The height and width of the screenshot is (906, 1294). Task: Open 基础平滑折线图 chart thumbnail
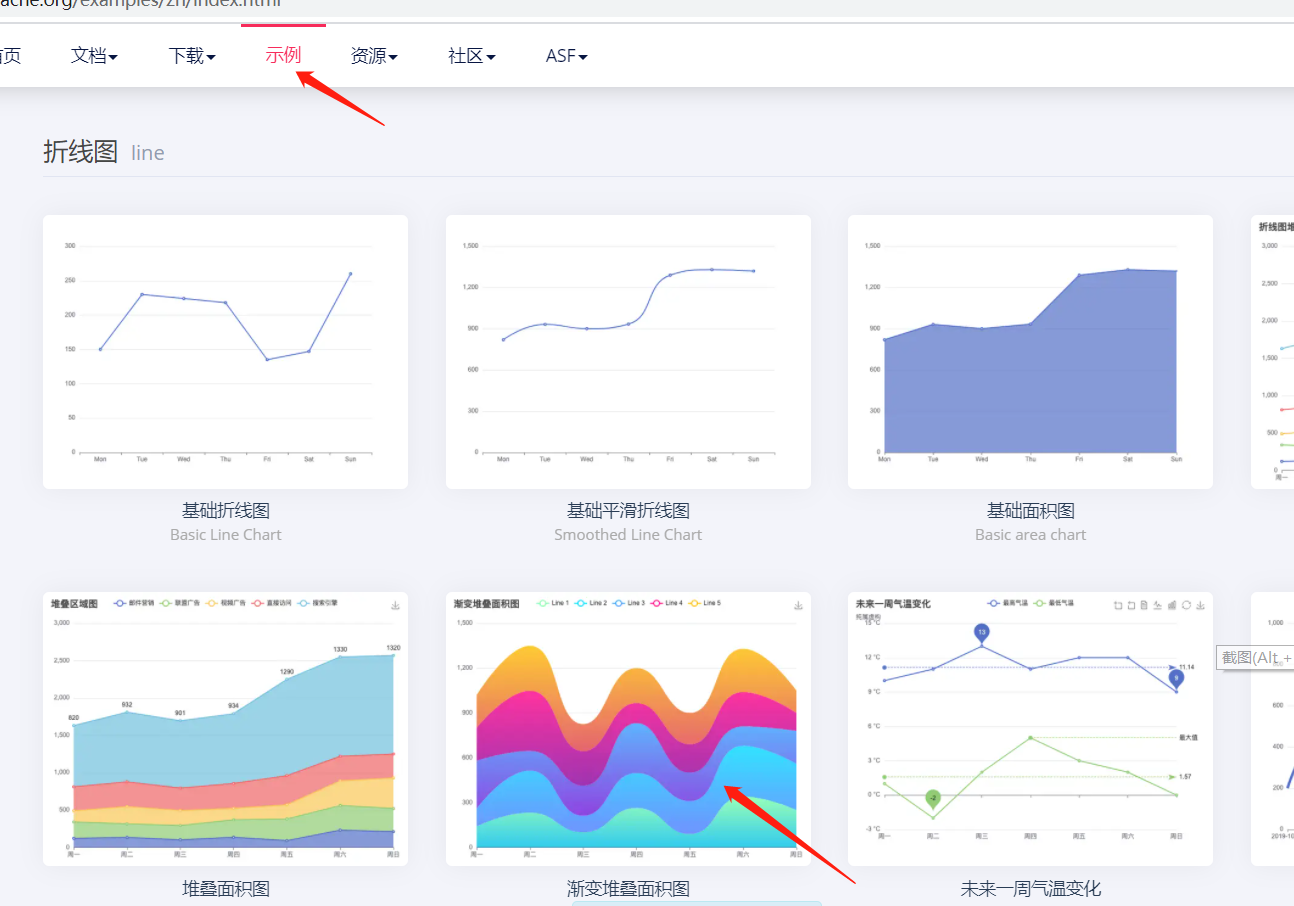[628, 352]
